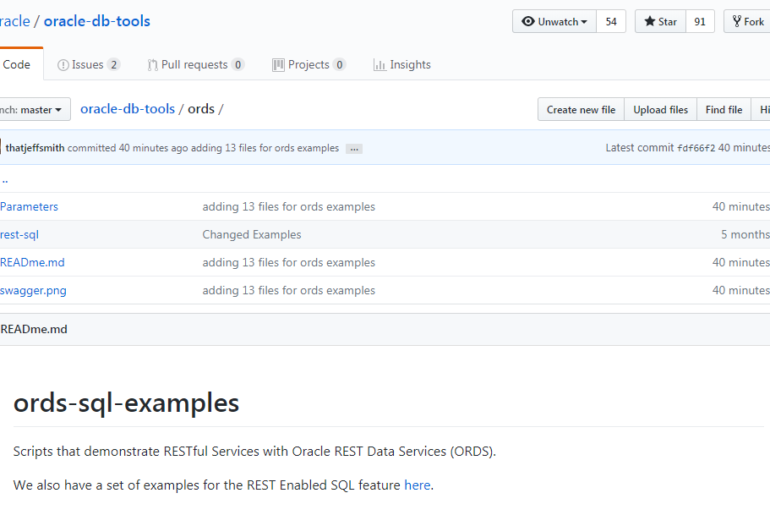Click Create new file button
The image size is (770, 515).
click(581, 109)
